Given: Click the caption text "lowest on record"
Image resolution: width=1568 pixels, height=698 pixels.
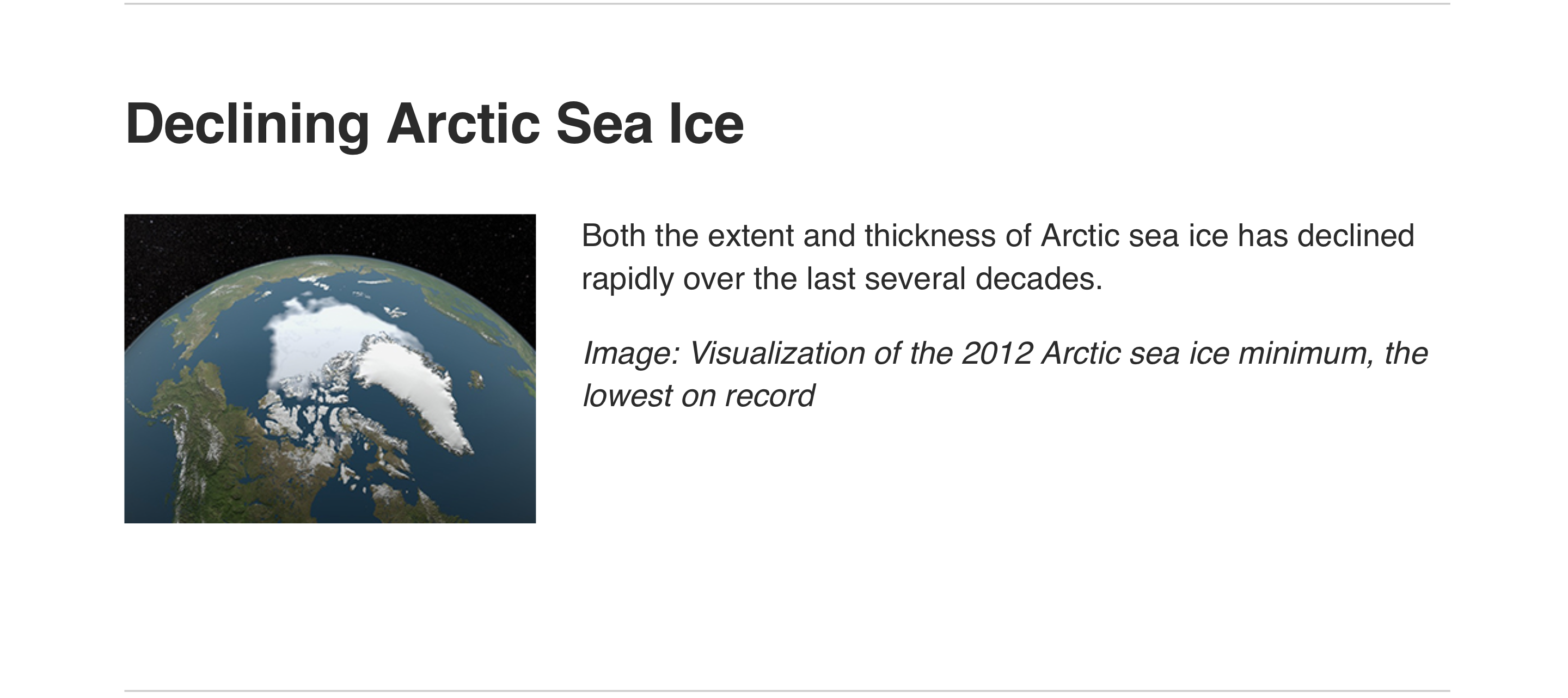Looking at the screenshot, I should pyautogui.click(x=698, y=396).
